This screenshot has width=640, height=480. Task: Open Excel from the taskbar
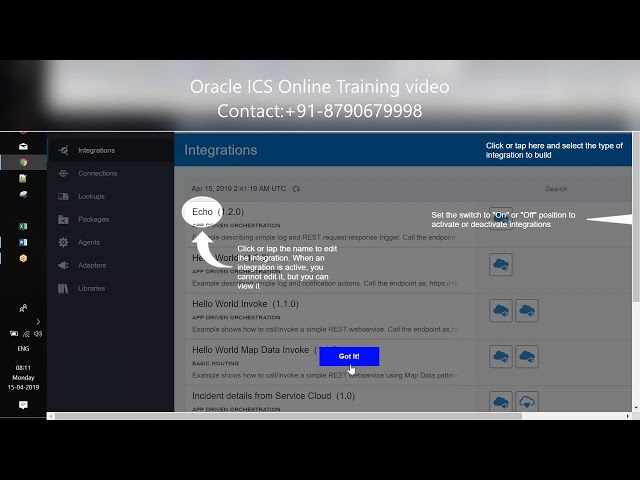coord(23,226)
